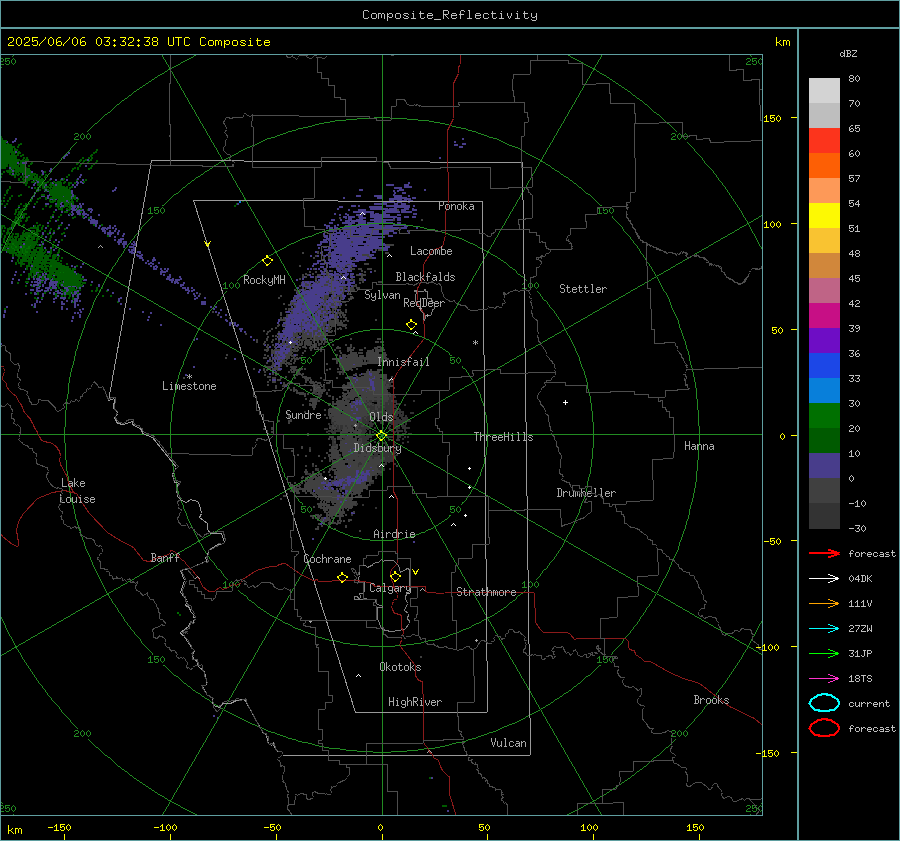Click the Drumheller town label

pos(586,493)
